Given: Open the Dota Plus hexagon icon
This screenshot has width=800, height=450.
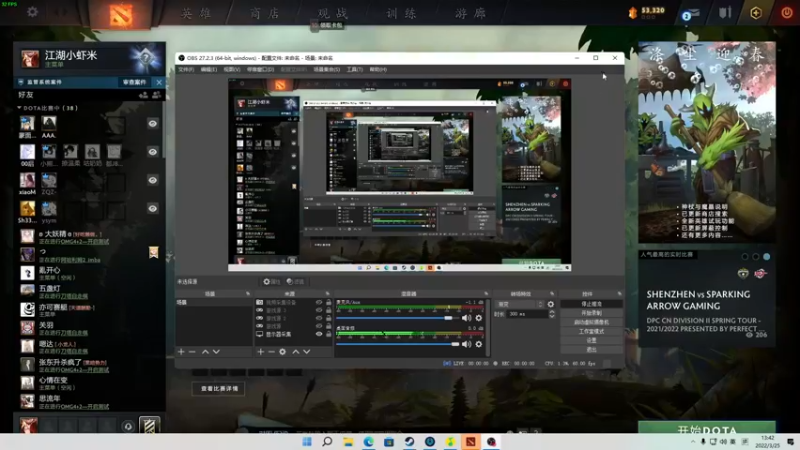Looking at the screenshot, I should tap(756, 13).
